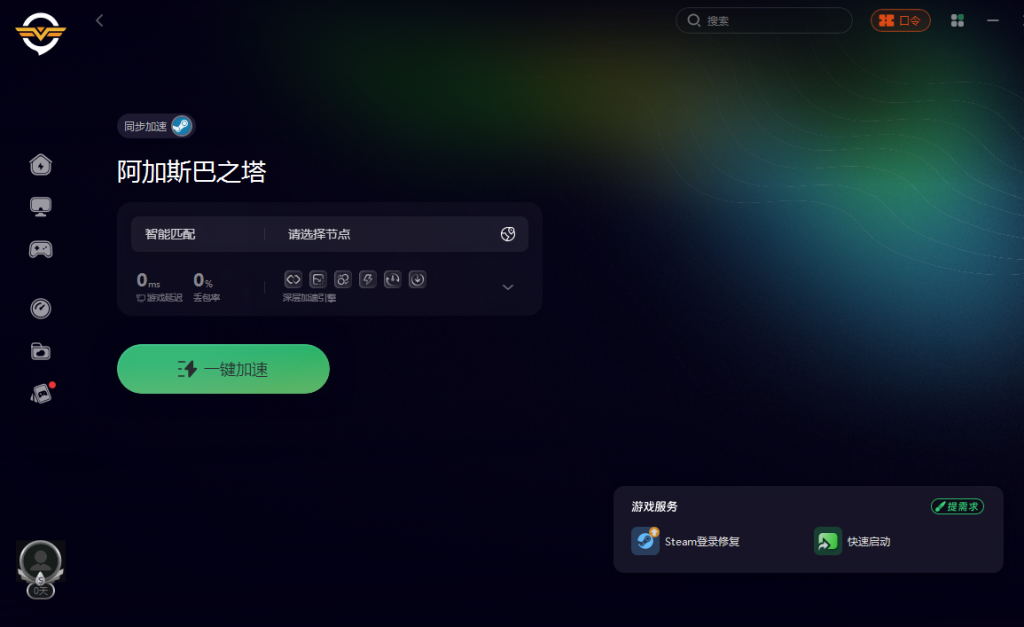Open 快速启动 service

click(x=852, y=541)
